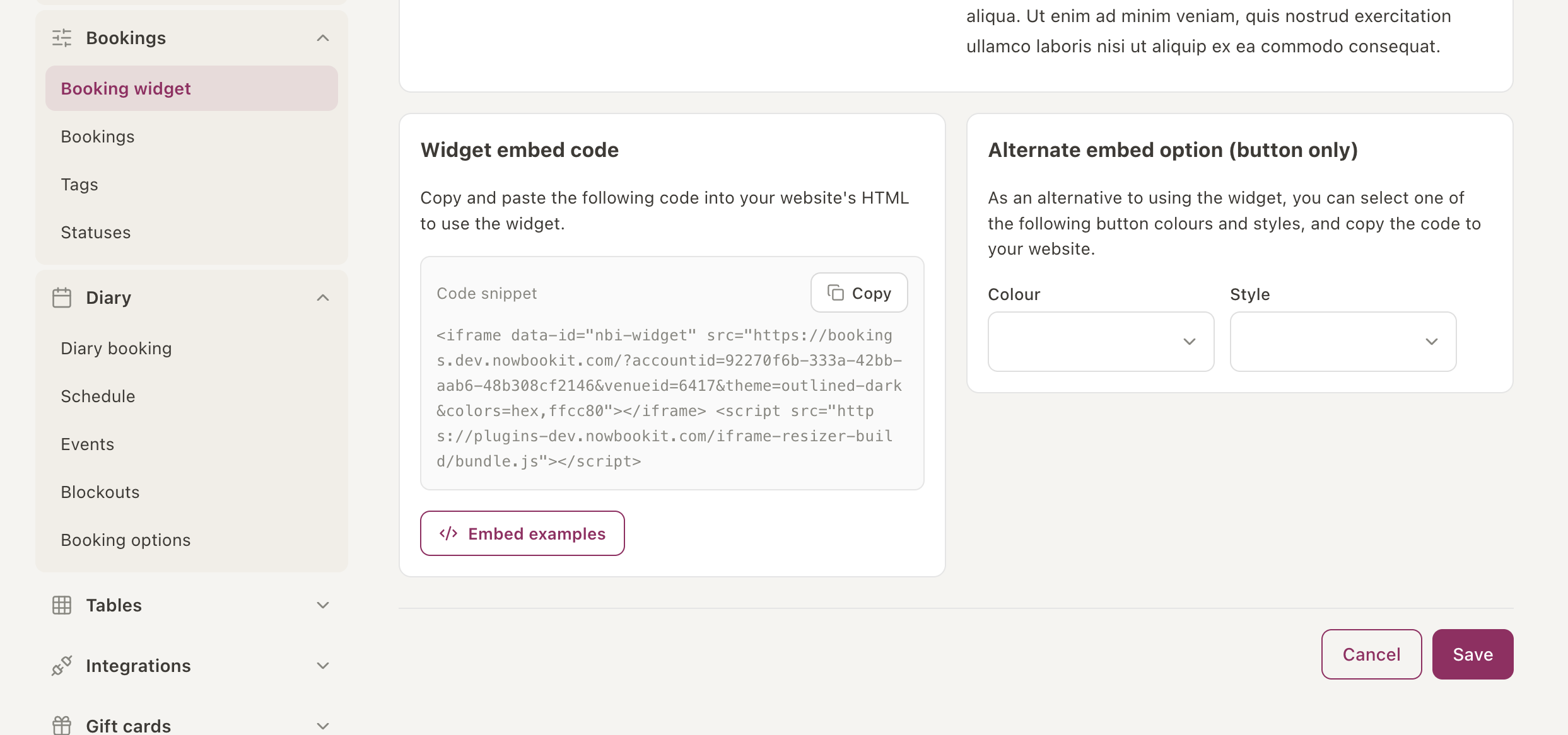Click the Gift cards present icon
The image size is (1568, 735).
tap(62, 726)
